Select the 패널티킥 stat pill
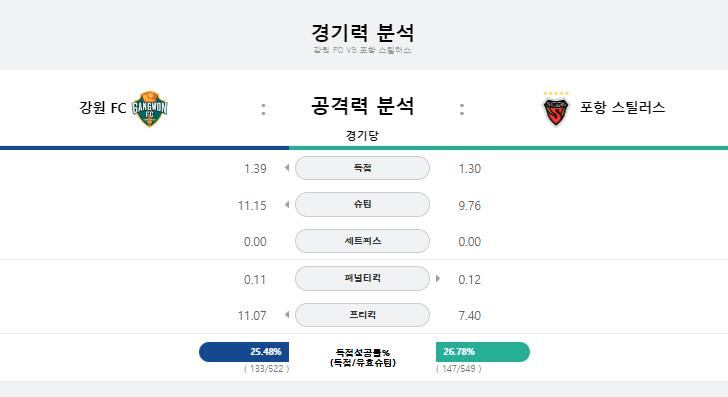Screen dimensions: 728x397 pos(362,278)
